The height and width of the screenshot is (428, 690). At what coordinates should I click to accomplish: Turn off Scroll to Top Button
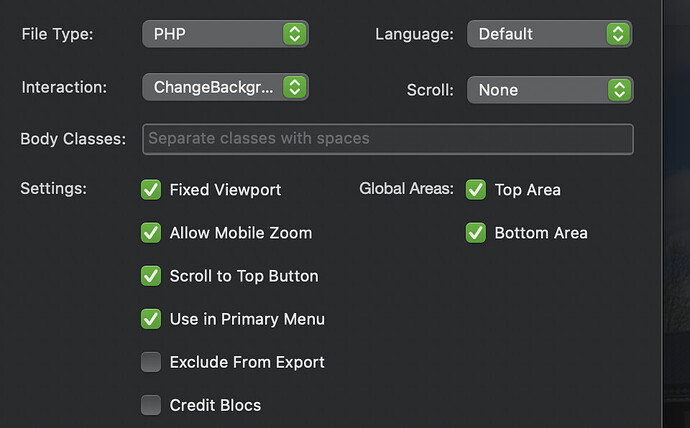point(151,276)
